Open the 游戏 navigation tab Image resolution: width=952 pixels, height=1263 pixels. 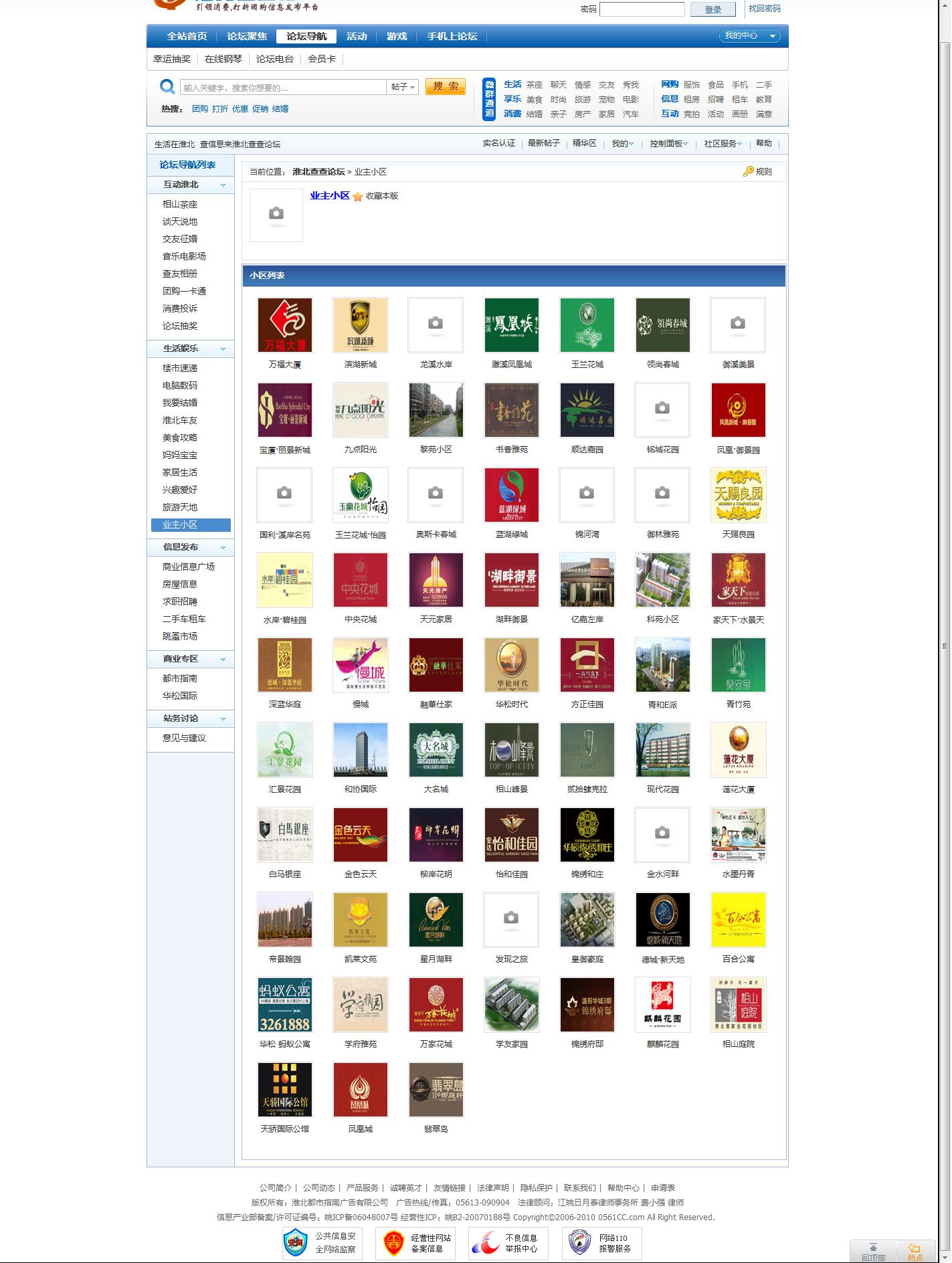click(397, 36)
